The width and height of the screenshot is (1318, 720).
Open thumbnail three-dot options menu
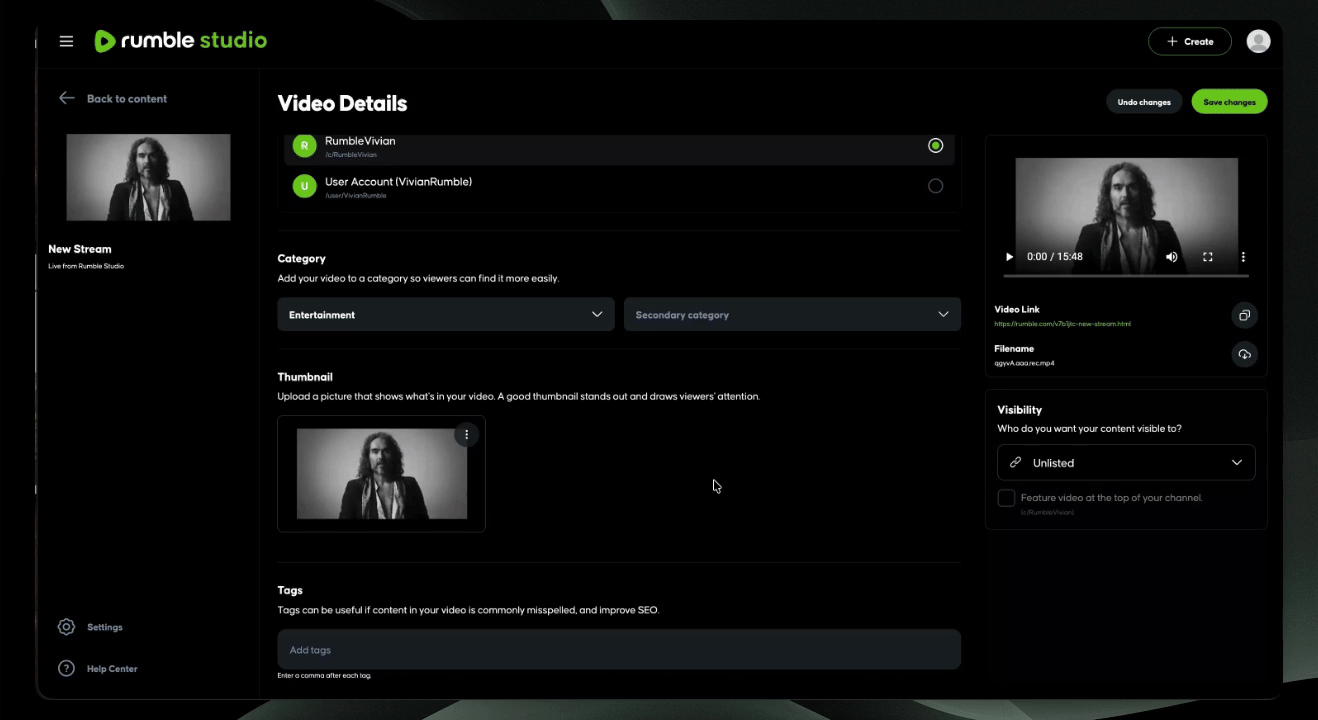pyautogui.click(x=466, y=434)
